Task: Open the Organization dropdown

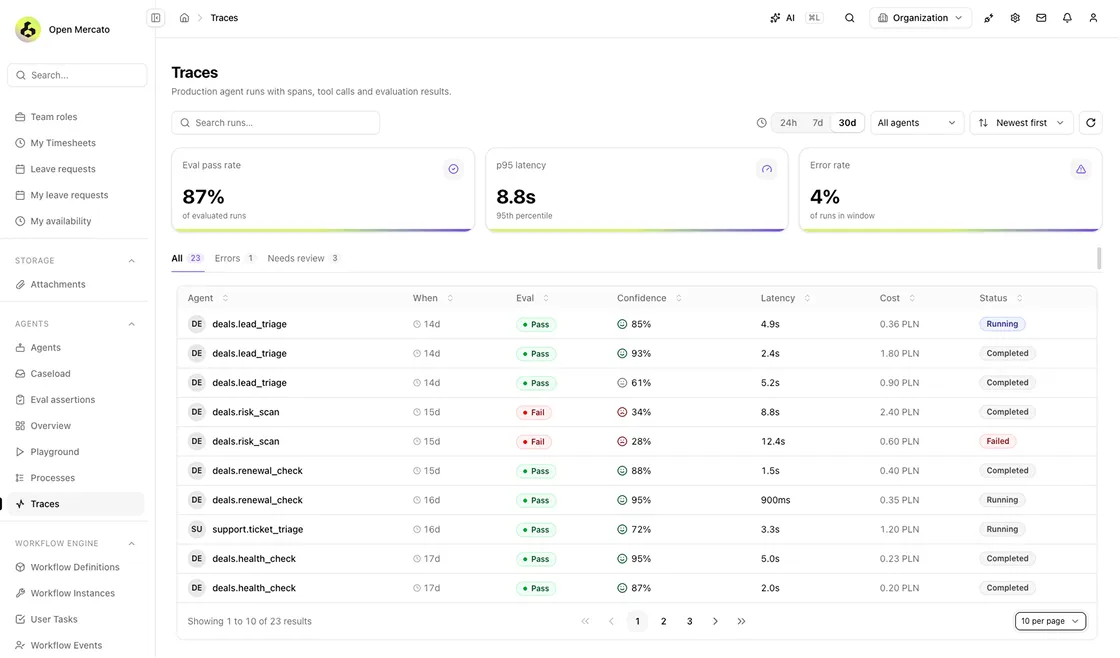Action: click(920, 18)
